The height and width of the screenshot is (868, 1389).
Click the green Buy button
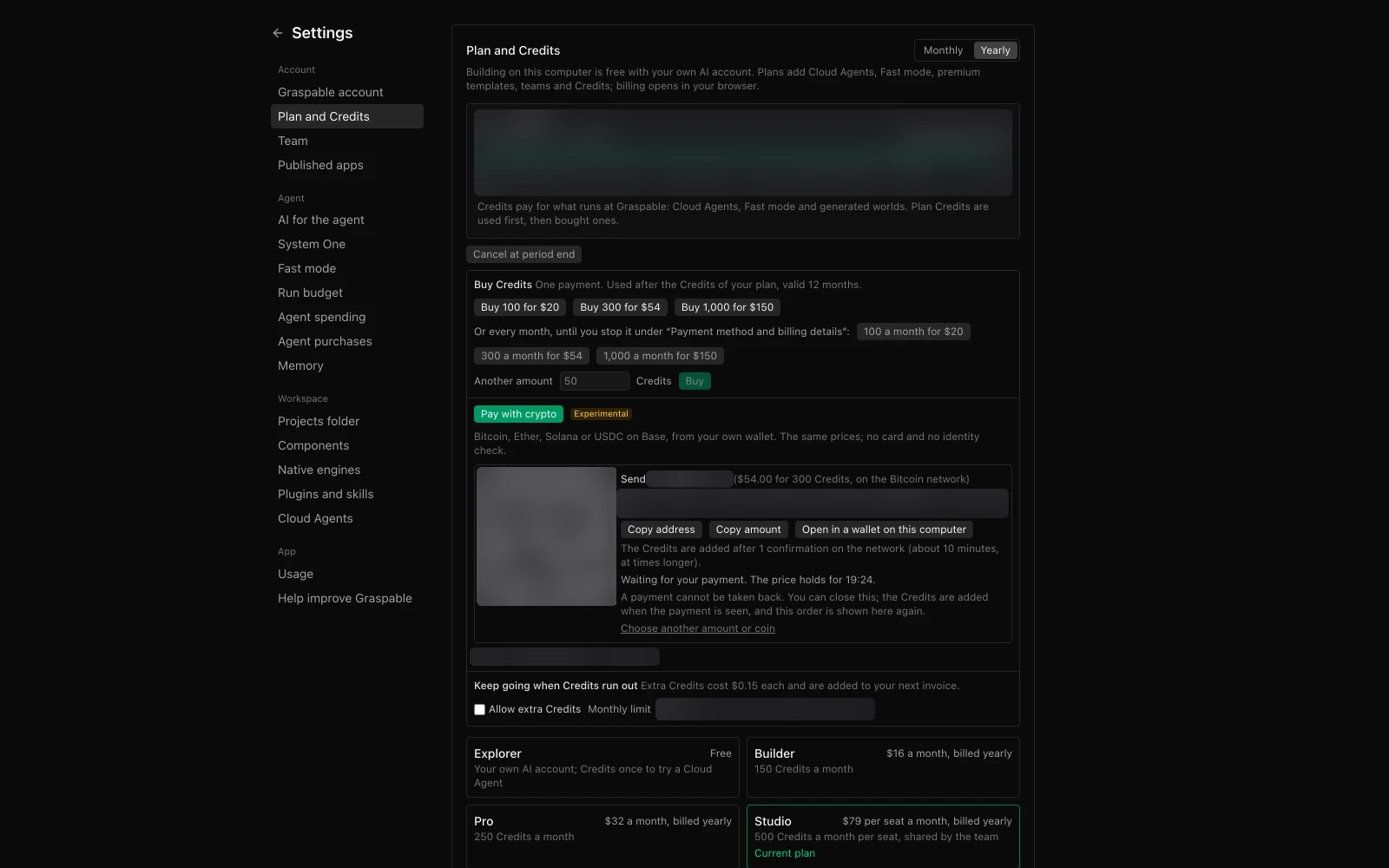tap(694, 381)
